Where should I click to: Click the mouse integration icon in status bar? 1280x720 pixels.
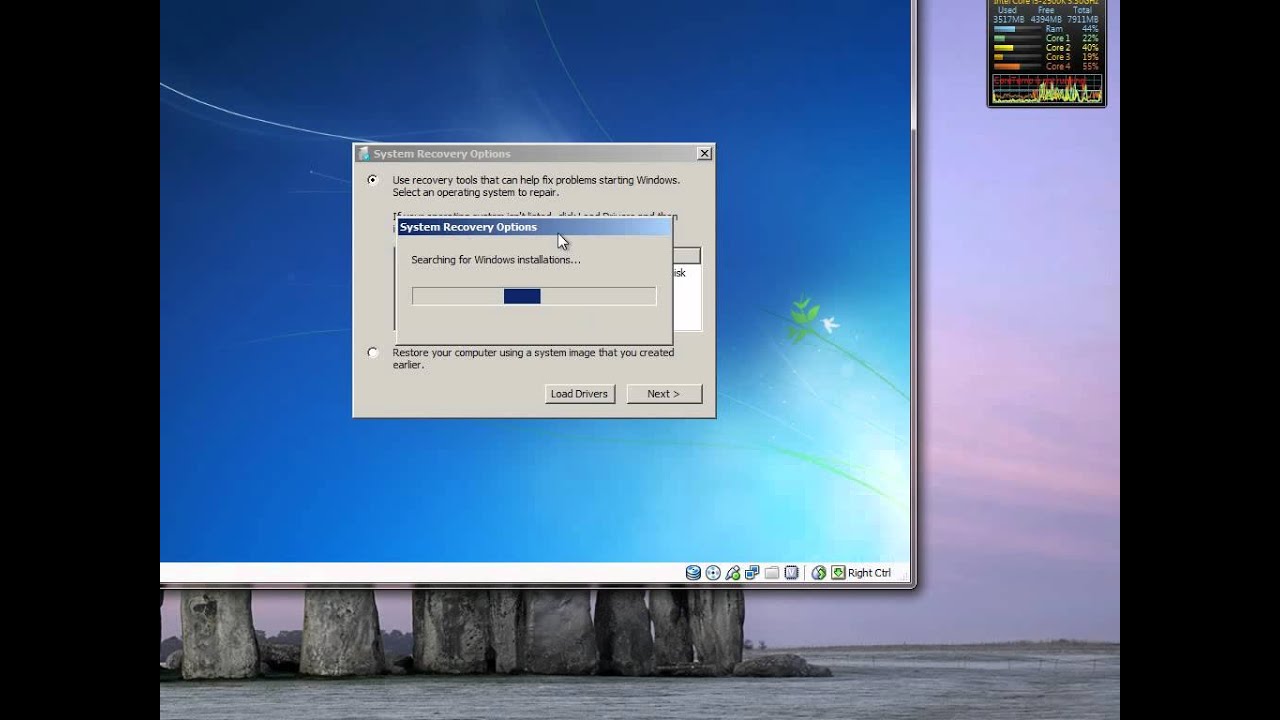coord(819,573)
